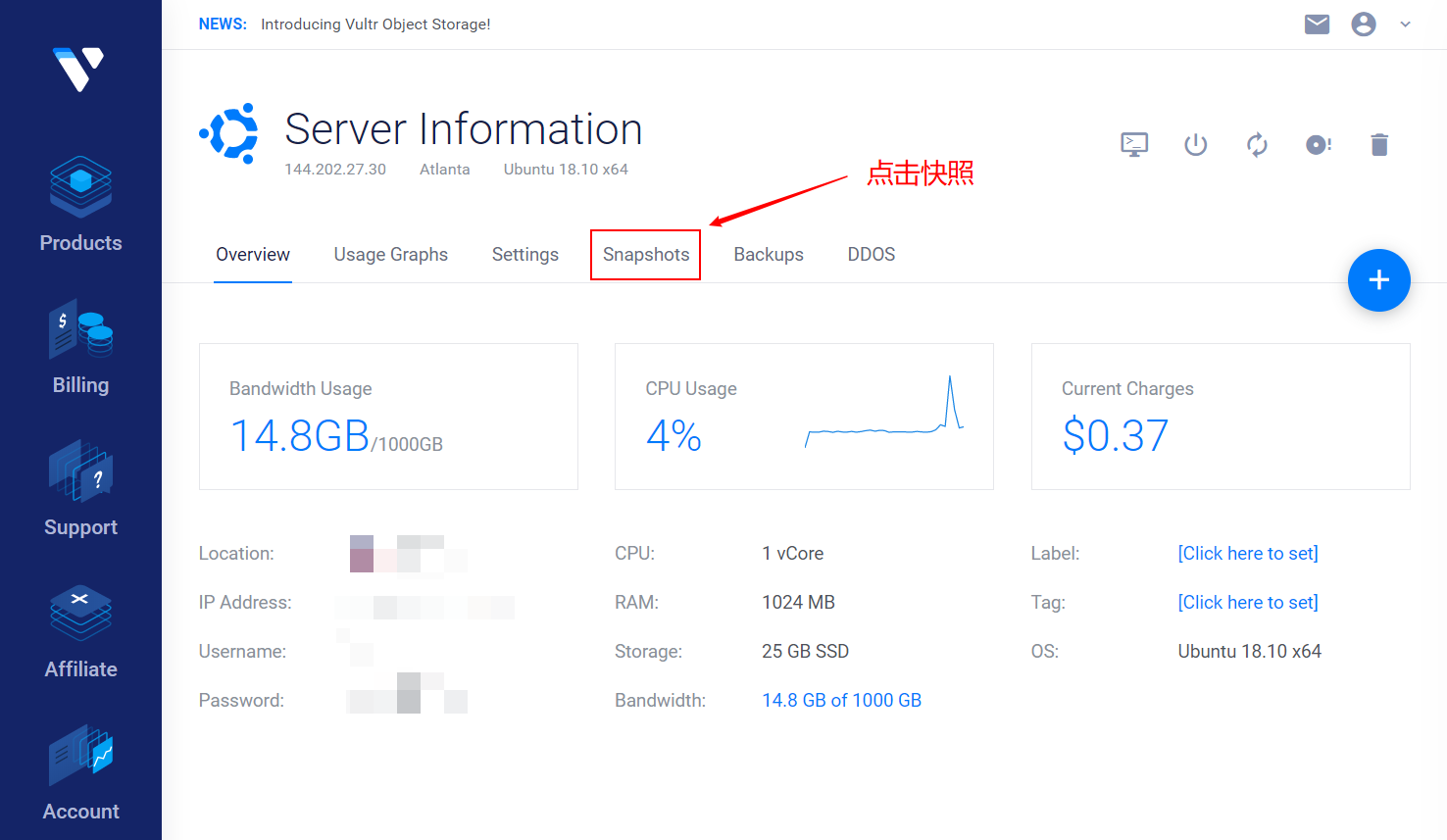Click the trash icon to destroy server

point(1379,145)
